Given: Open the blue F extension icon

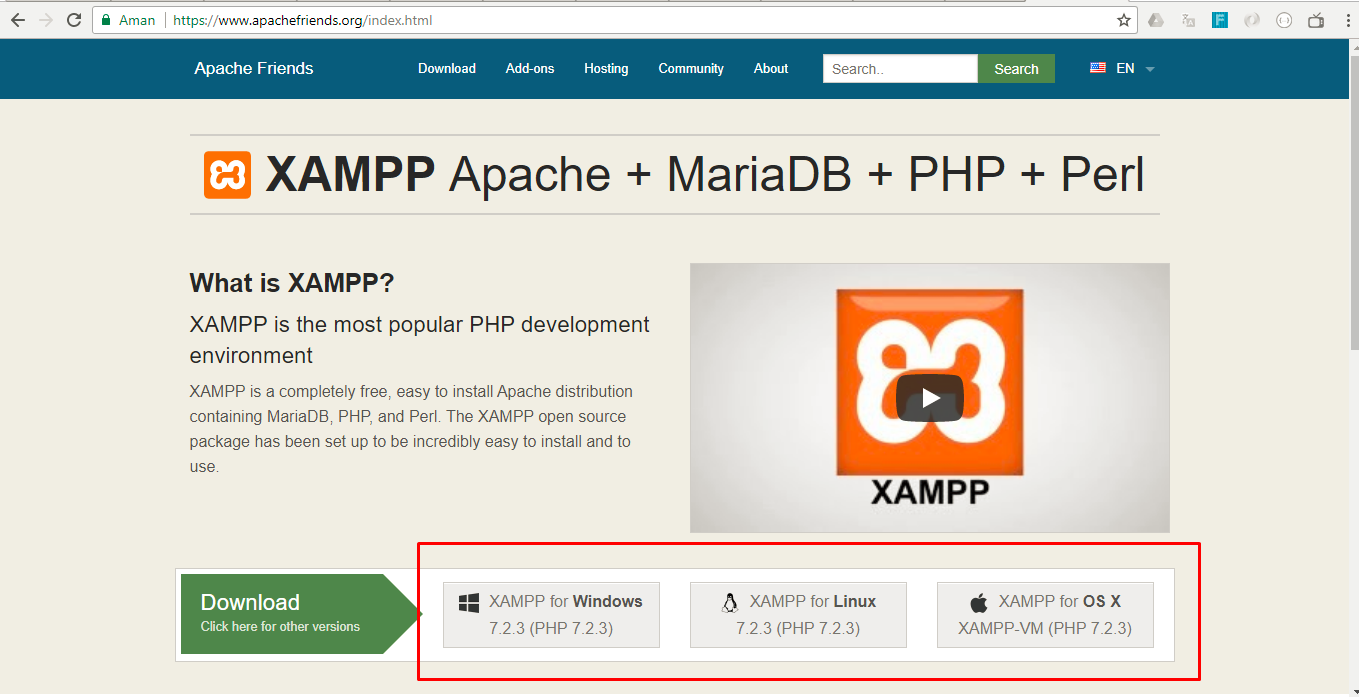Looking at the screenshot, I should click(x=1220, y=20).
